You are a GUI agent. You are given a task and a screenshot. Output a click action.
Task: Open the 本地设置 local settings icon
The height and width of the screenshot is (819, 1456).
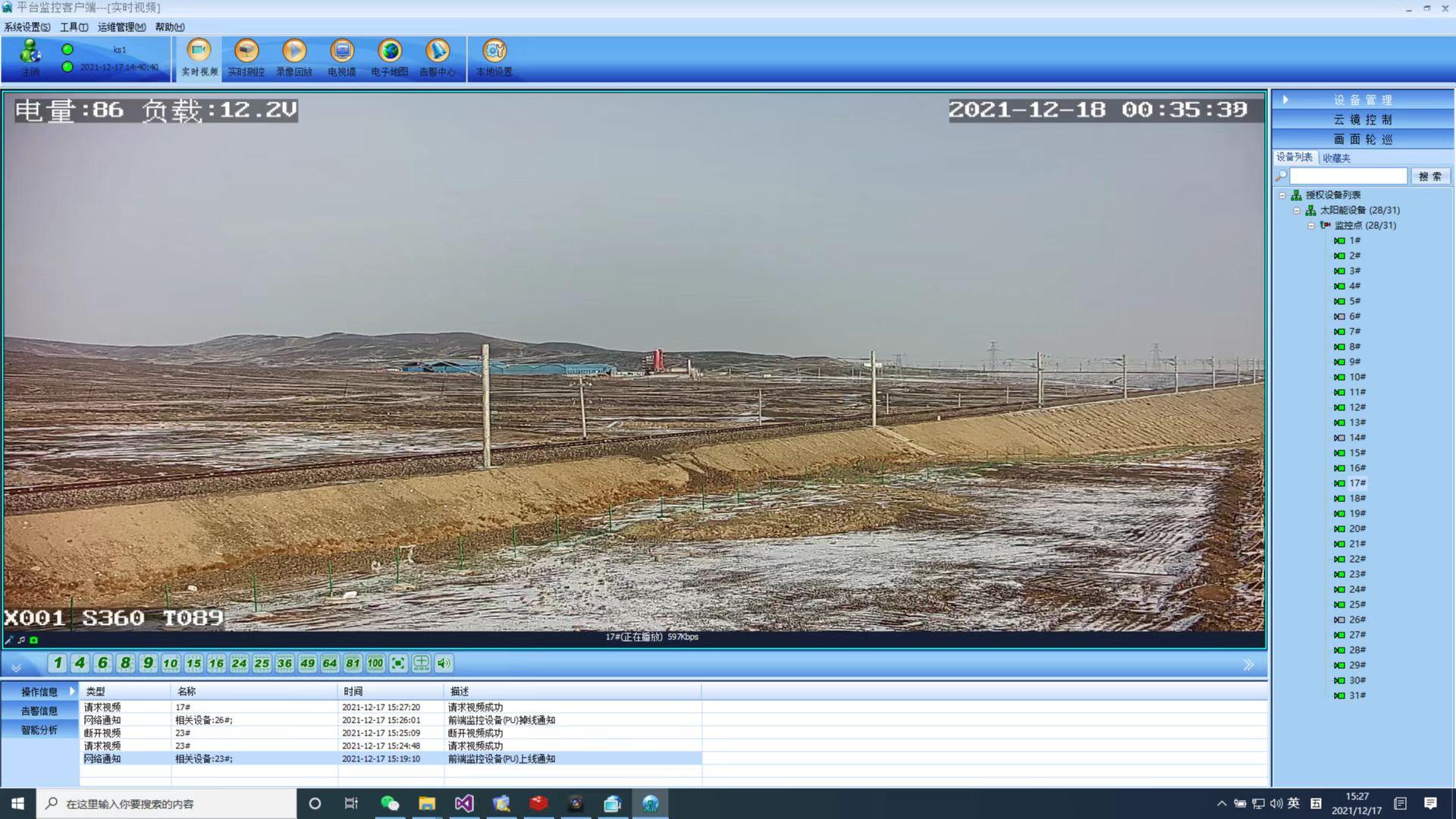(494, 52)
